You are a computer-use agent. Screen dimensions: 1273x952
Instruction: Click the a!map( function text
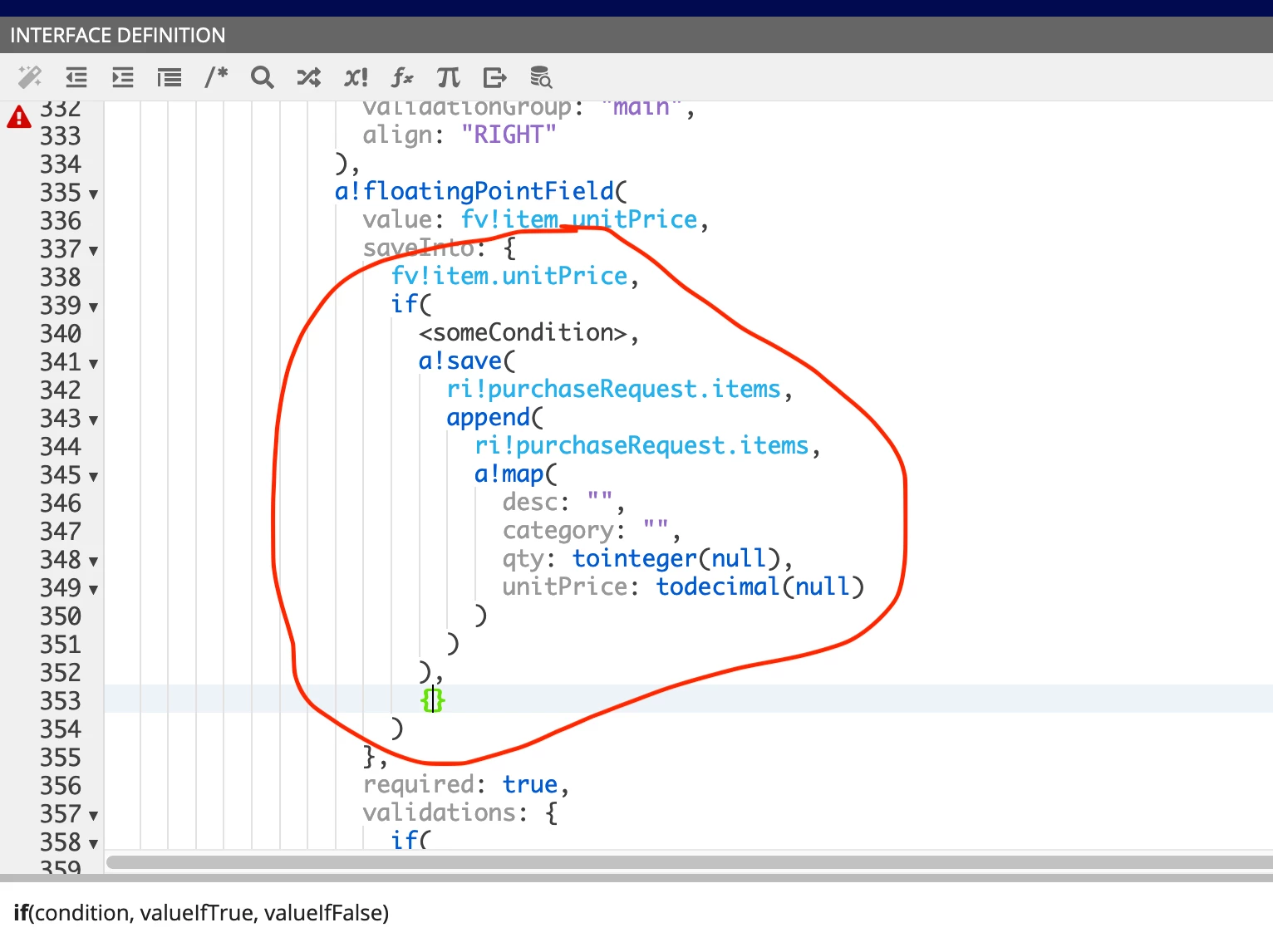pos(515,474)
